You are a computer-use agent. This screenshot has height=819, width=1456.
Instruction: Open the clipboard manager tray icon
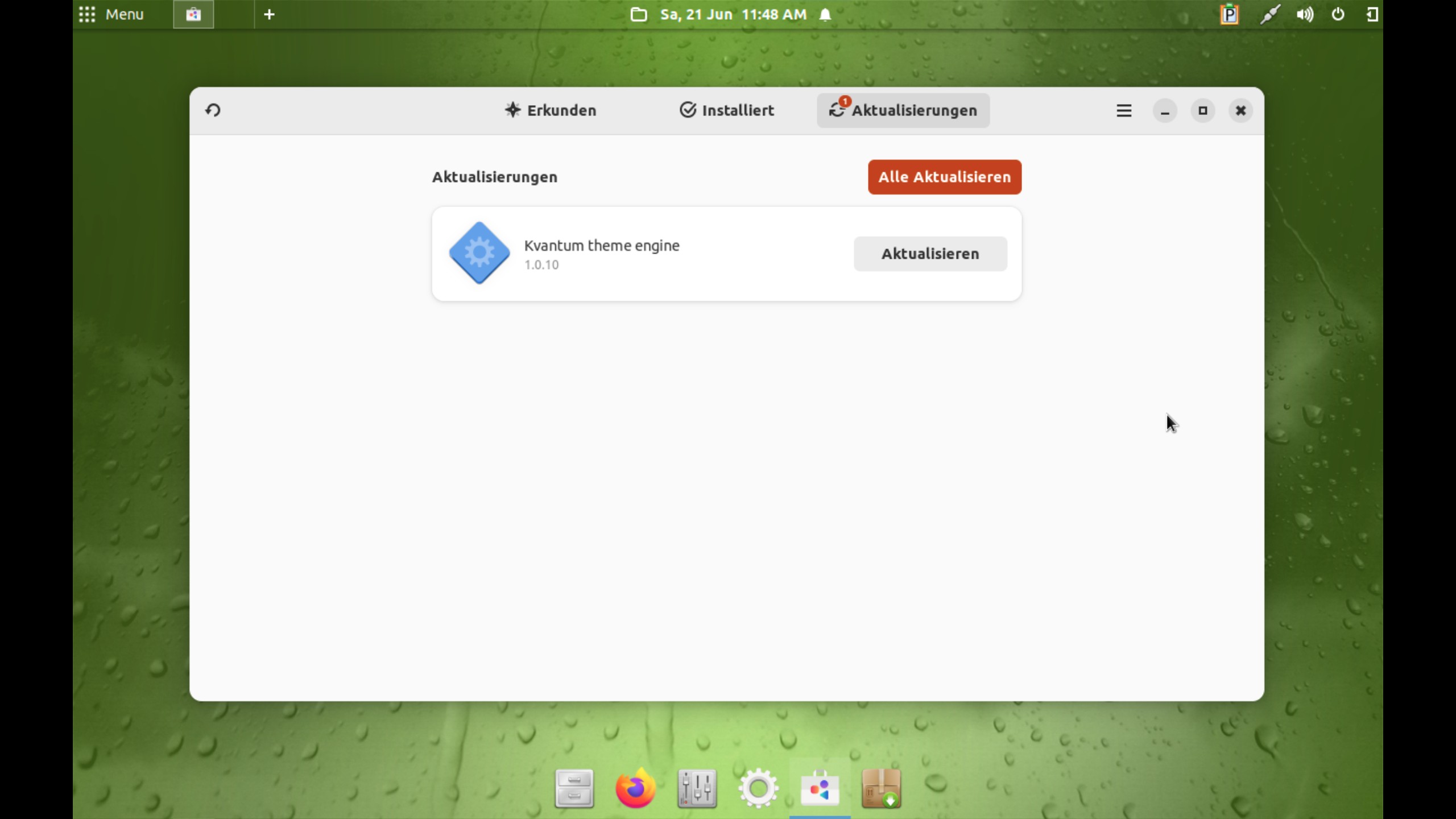(1229, 14)
